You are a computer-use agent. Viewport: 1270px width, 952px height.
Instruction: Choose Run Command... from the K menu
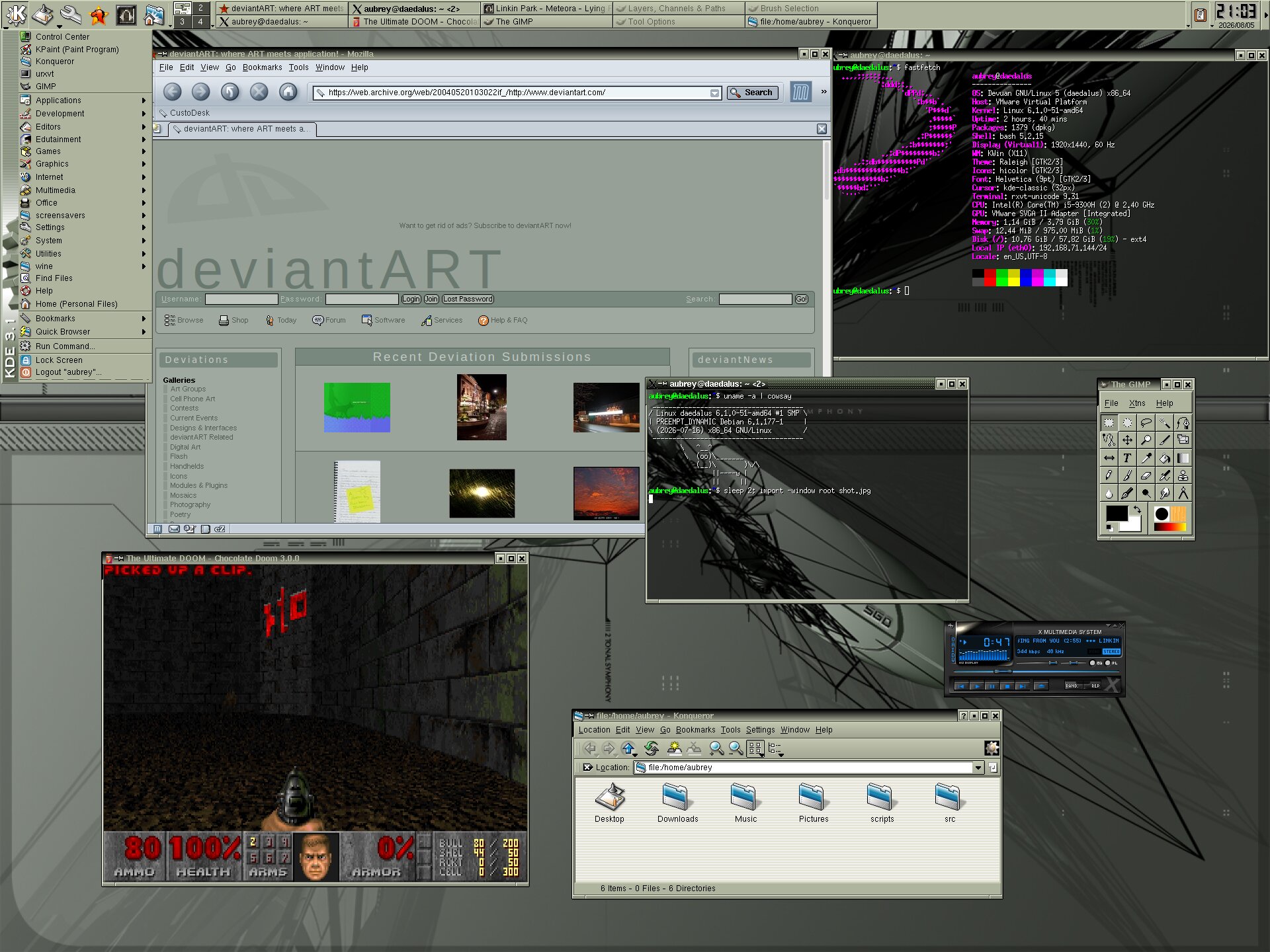point(83,346)
